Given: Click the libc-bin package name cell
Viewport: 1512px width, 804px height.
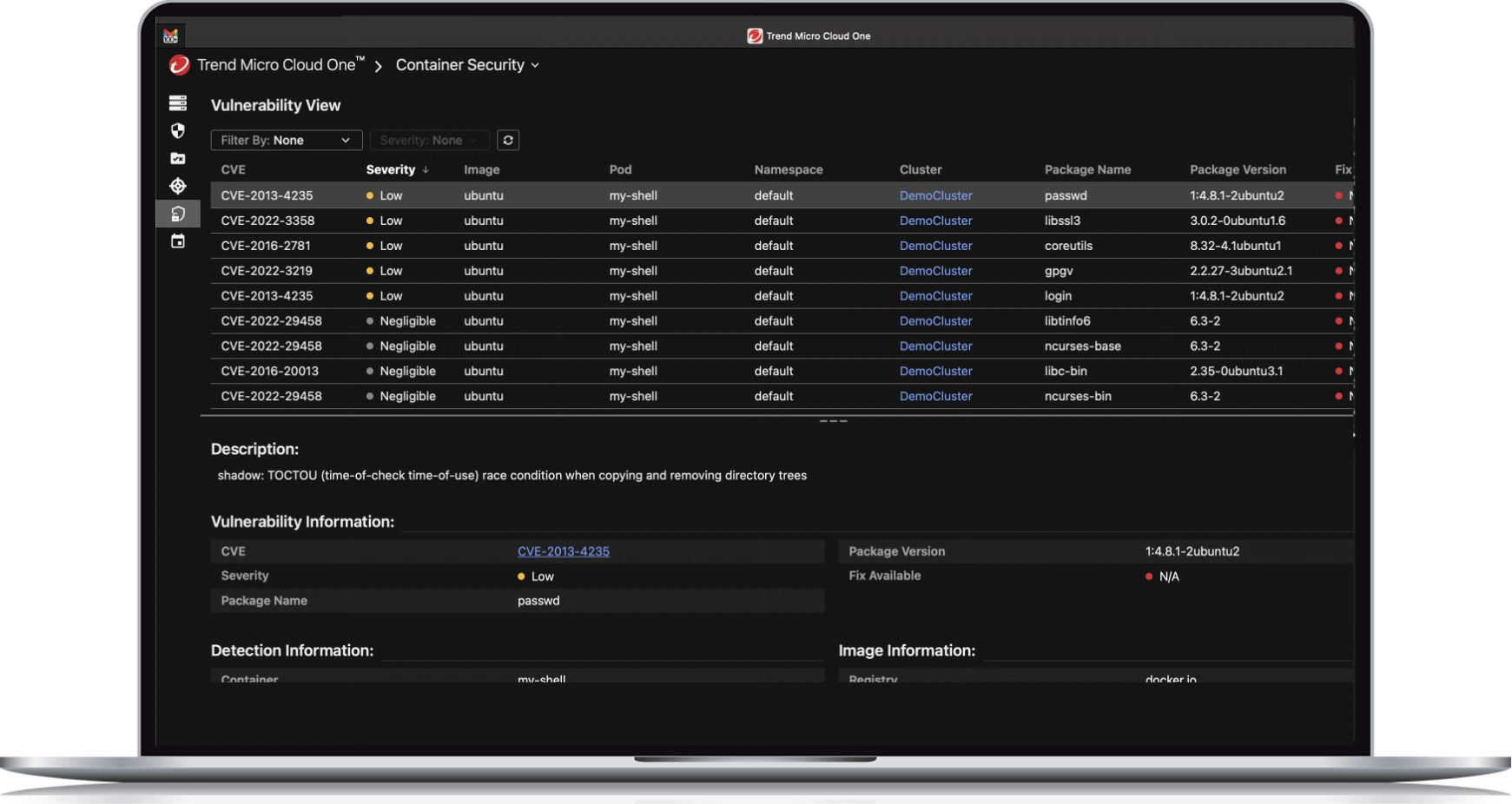Looking at the screenshot, I should tap(1066, 371).
